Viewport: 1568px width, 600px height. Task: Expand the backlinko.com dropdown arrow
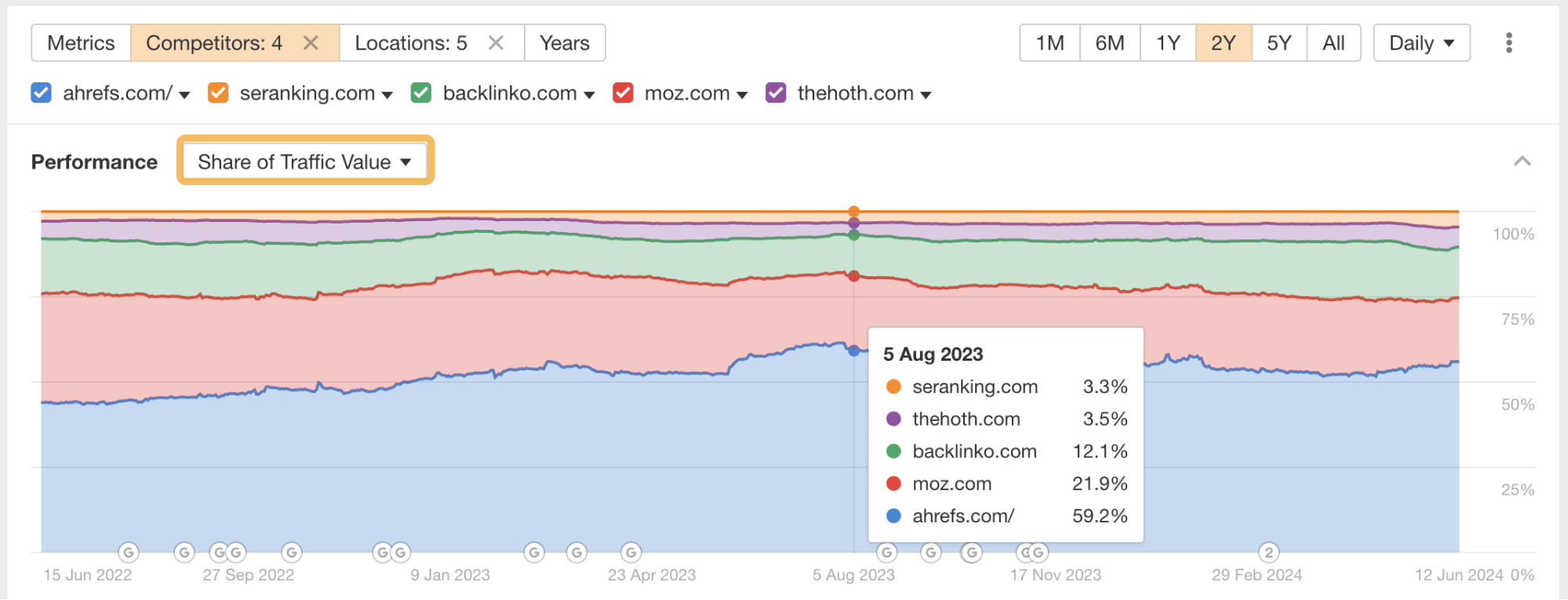point(589,95)
